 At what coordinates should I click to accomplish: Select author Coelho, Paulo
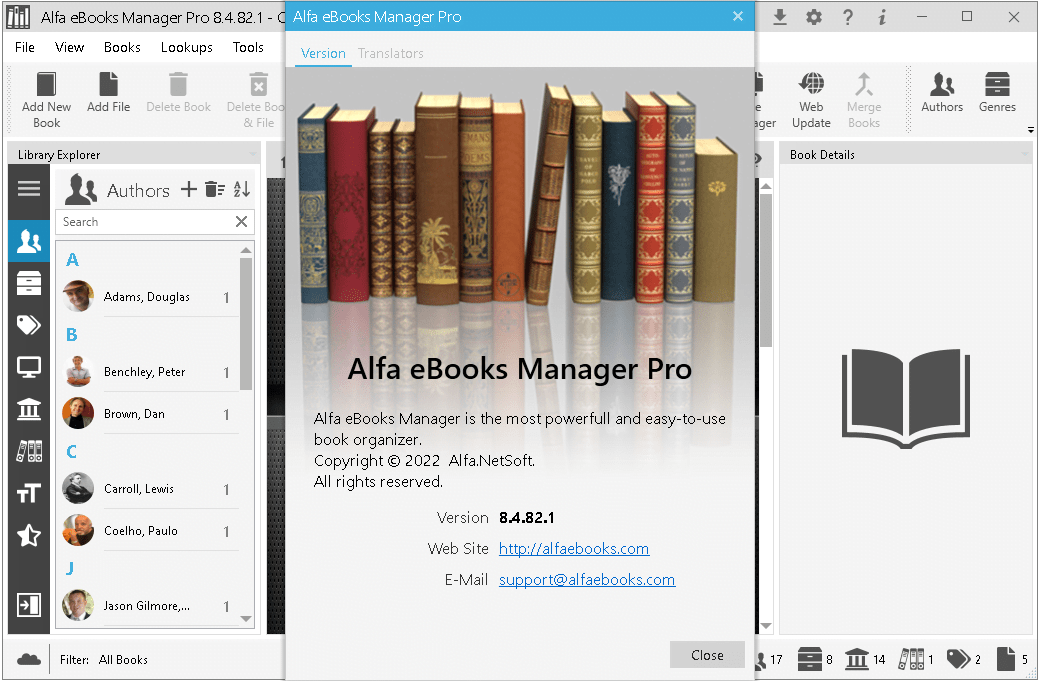tap(150, 530)
